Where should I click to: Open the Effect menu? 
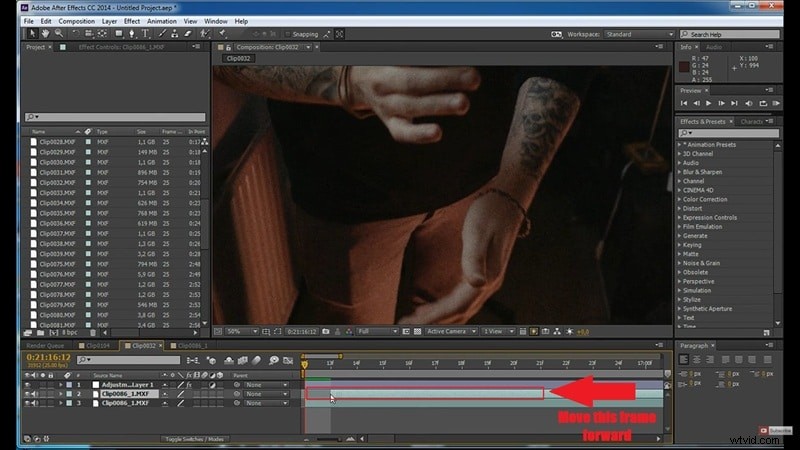[x=132, y=21]
